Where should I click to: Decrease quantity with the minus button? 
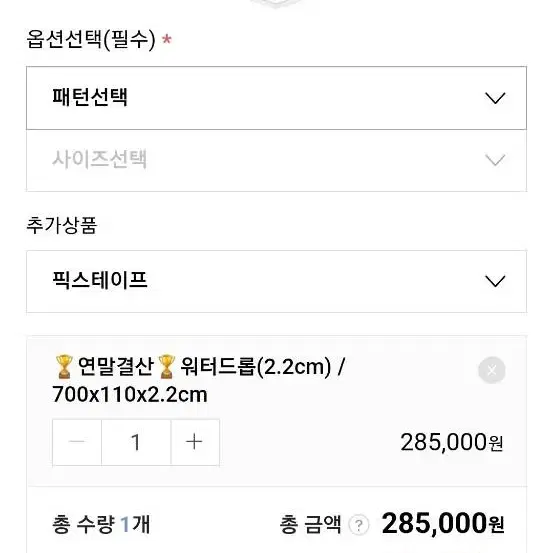[x=77, y=442]
